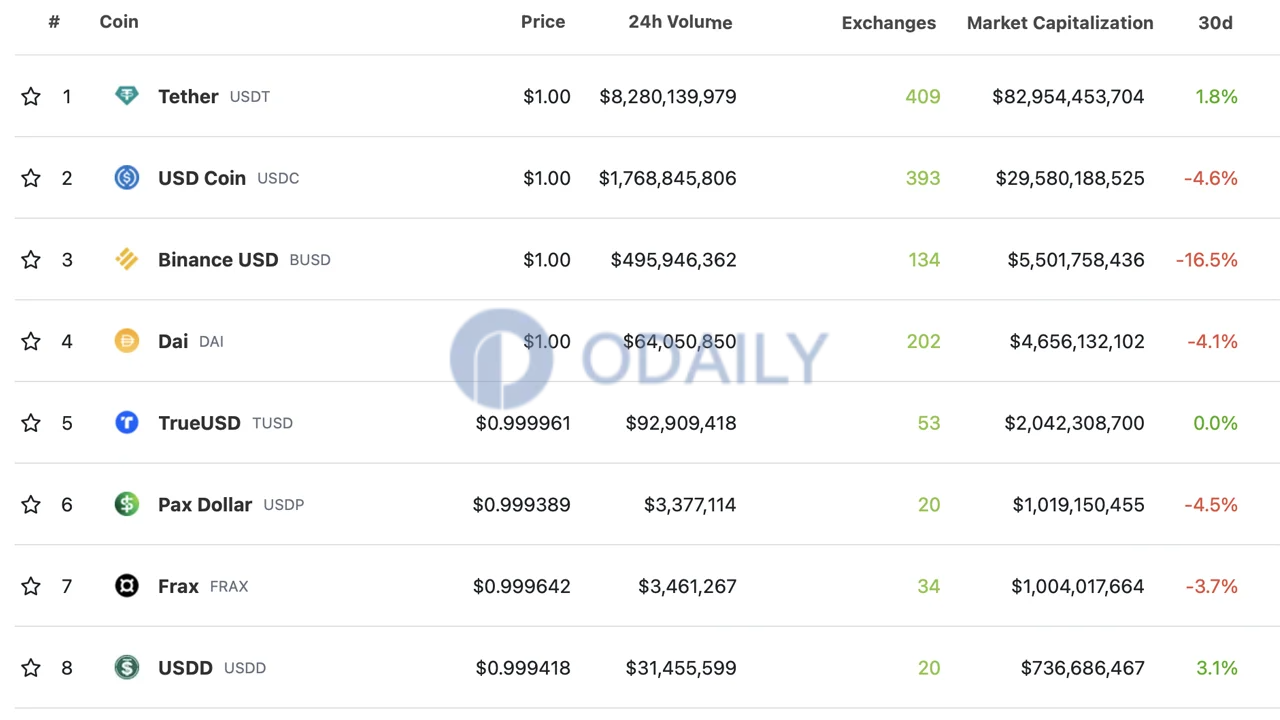Click the USD Coin logo icon
The width and height of the screenshot is (1280, 720).
click(127, 178)
